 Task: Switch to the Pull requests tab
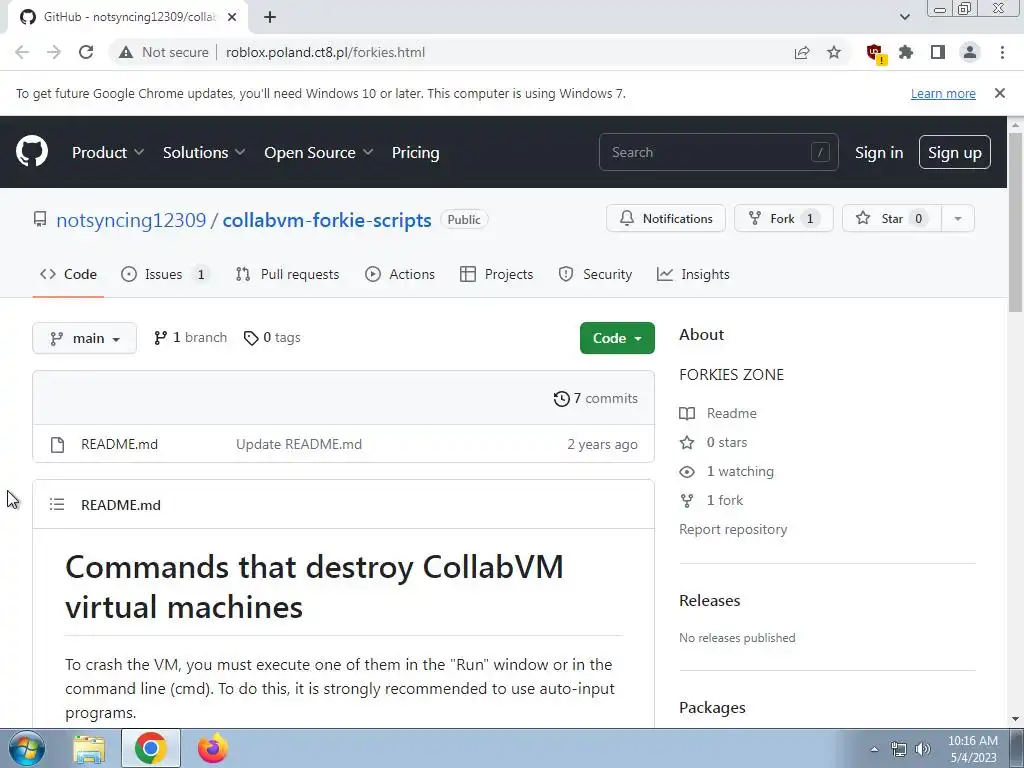[287, 274]
